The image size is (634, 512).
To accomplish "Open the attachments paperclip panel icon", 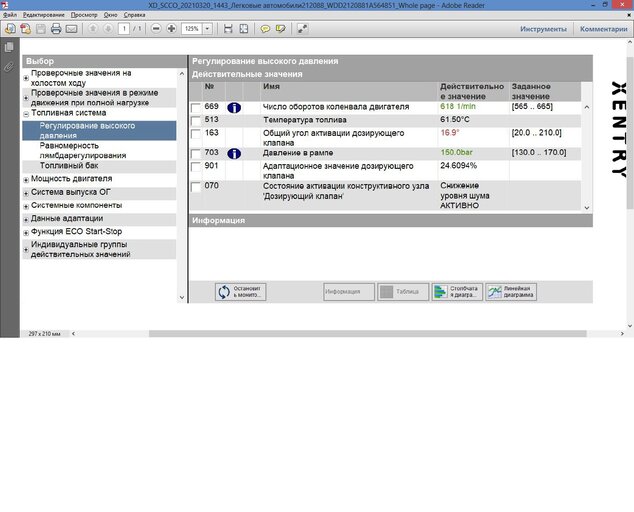I will [9, 66].
